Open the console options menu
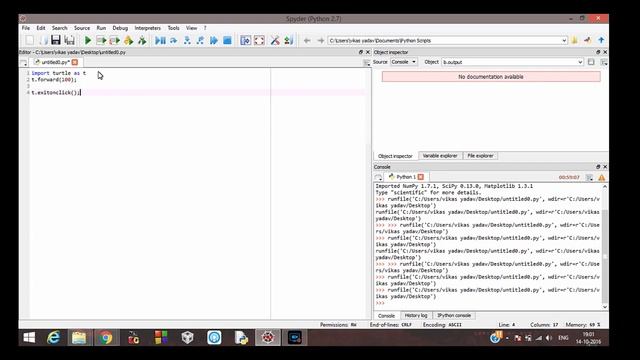This screenshot has width=640, height=360. click(589, 177)
